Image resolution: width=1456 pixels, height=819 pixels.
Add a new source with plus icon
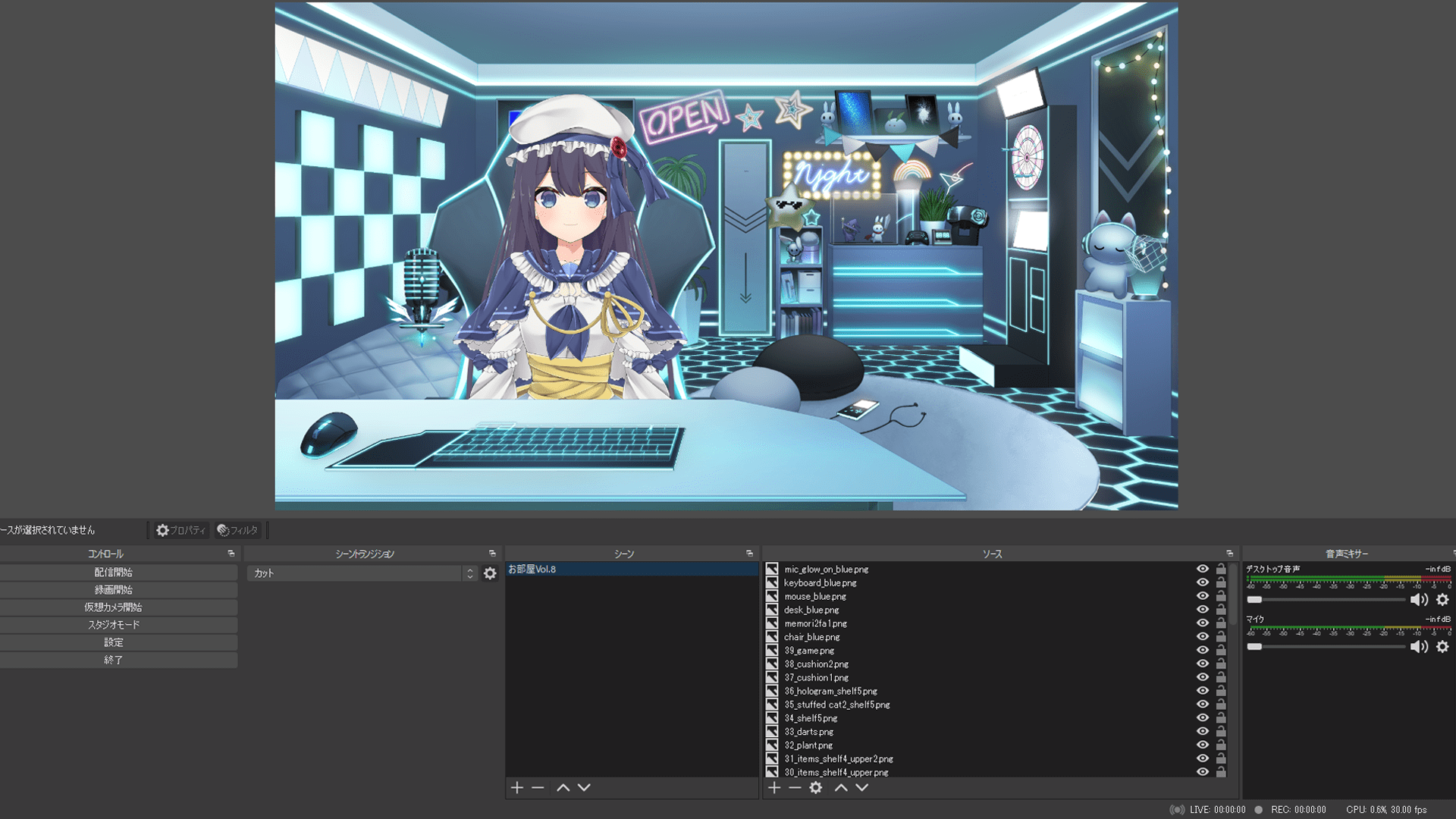[773, 788]
